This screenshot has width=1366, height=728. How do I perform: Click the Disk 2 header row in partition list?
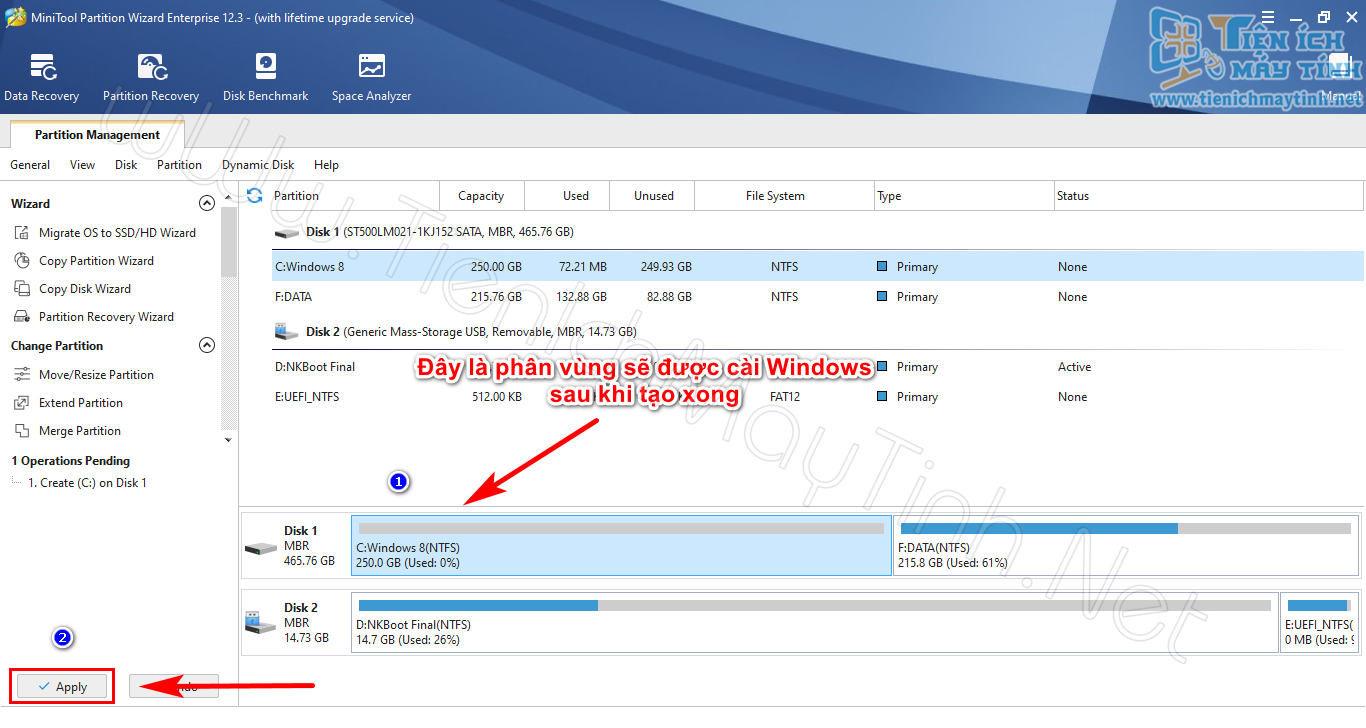tap(817, 331)
